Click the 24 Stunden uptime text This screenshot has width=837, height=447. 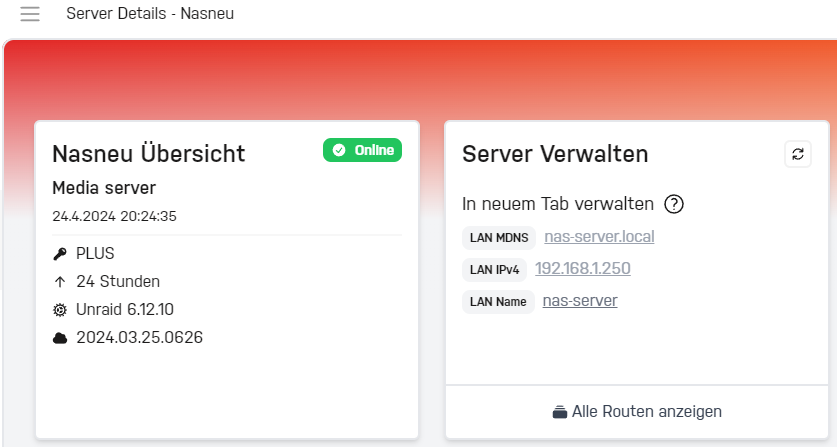point(118,281)
